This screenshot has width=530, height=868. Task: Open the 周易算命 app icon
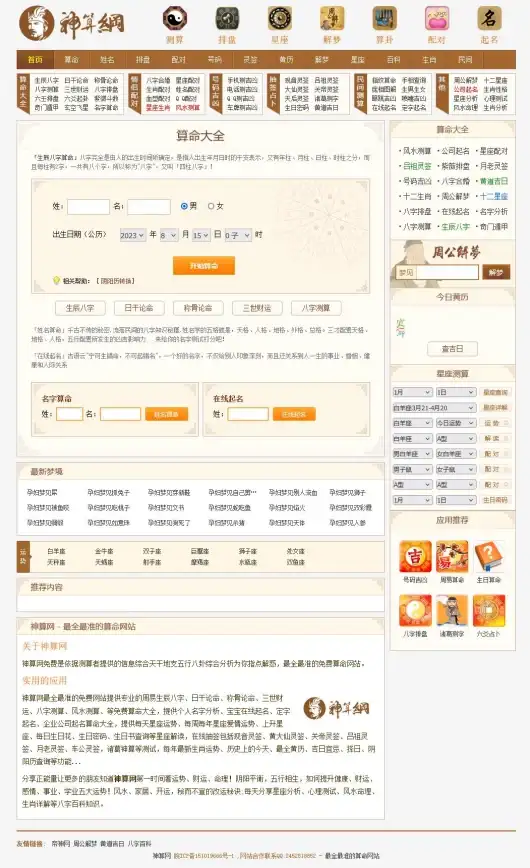(452, 557)
